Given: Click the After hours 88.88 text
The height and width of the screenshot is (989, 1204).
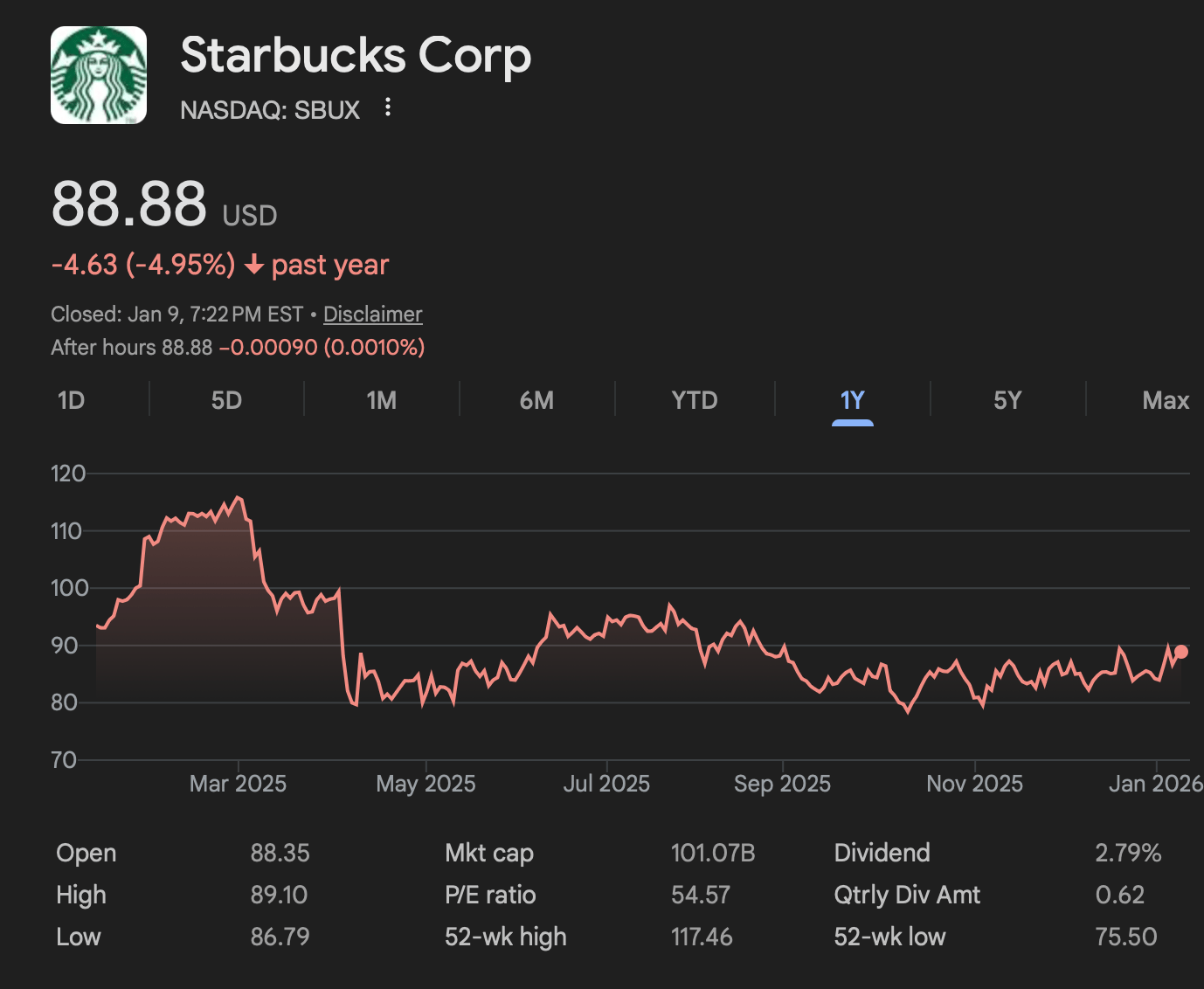Looking at the screenshot, I should pos(132,347).
